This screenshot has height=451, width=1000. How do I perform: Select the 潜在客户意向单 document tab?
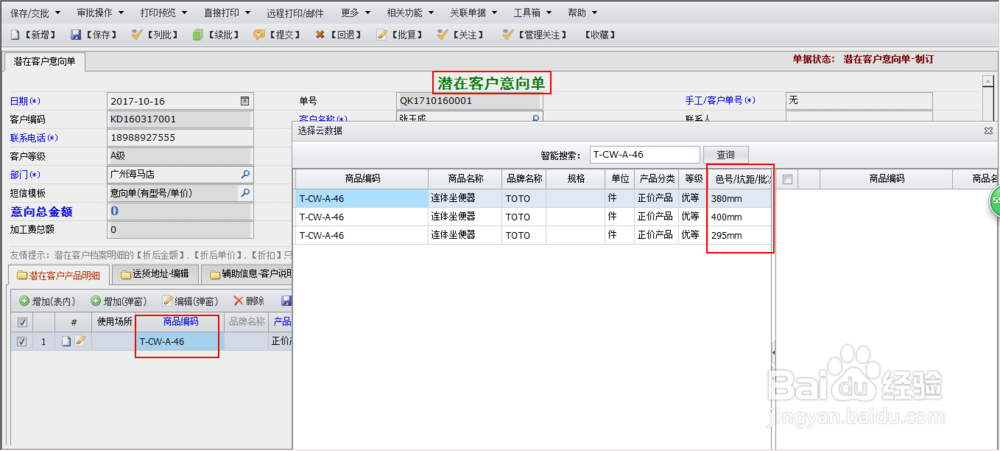pyautogui.click(x=45, y=62)
